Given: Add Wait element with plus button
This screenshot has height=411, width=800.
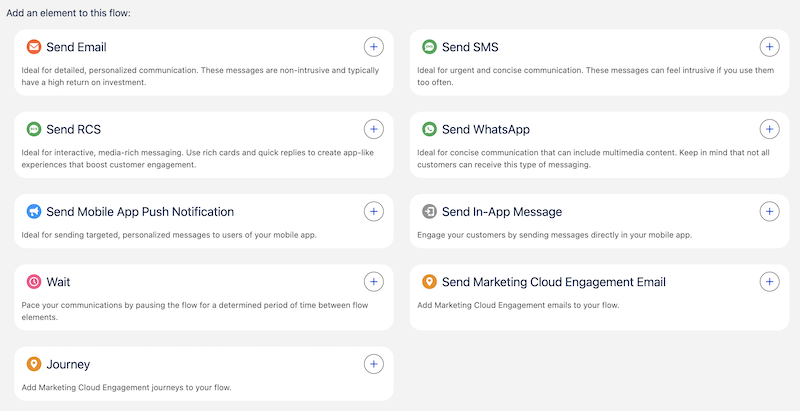Looking at the screenshot, I should tap(373, 281).
